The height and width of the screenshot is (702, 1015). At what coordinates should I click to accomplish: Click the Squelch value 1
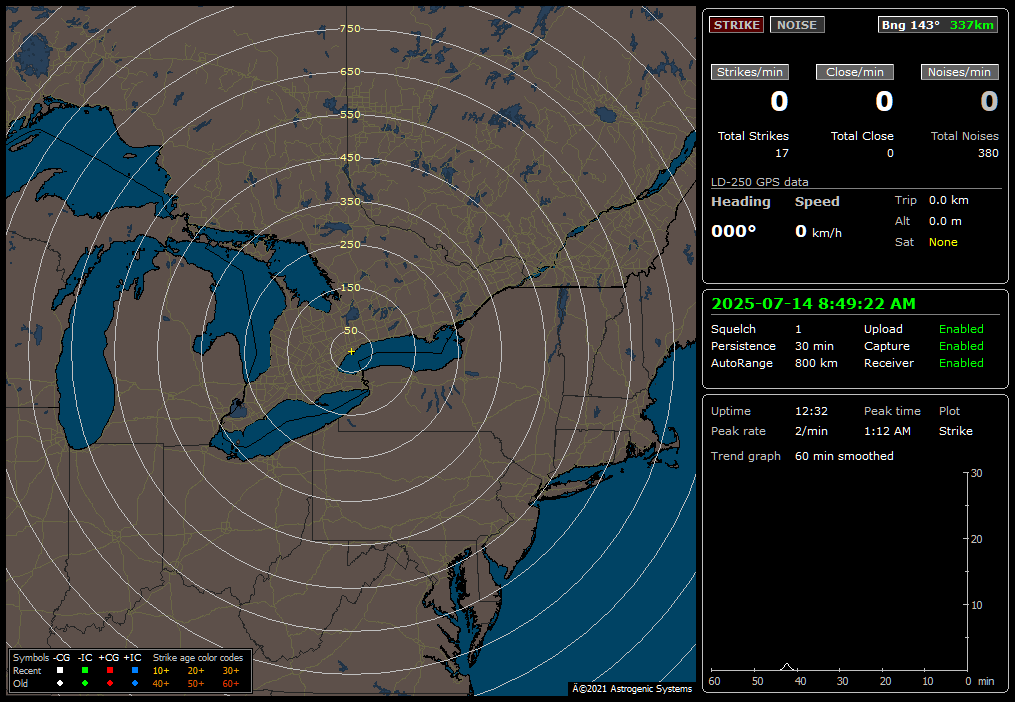798,329
